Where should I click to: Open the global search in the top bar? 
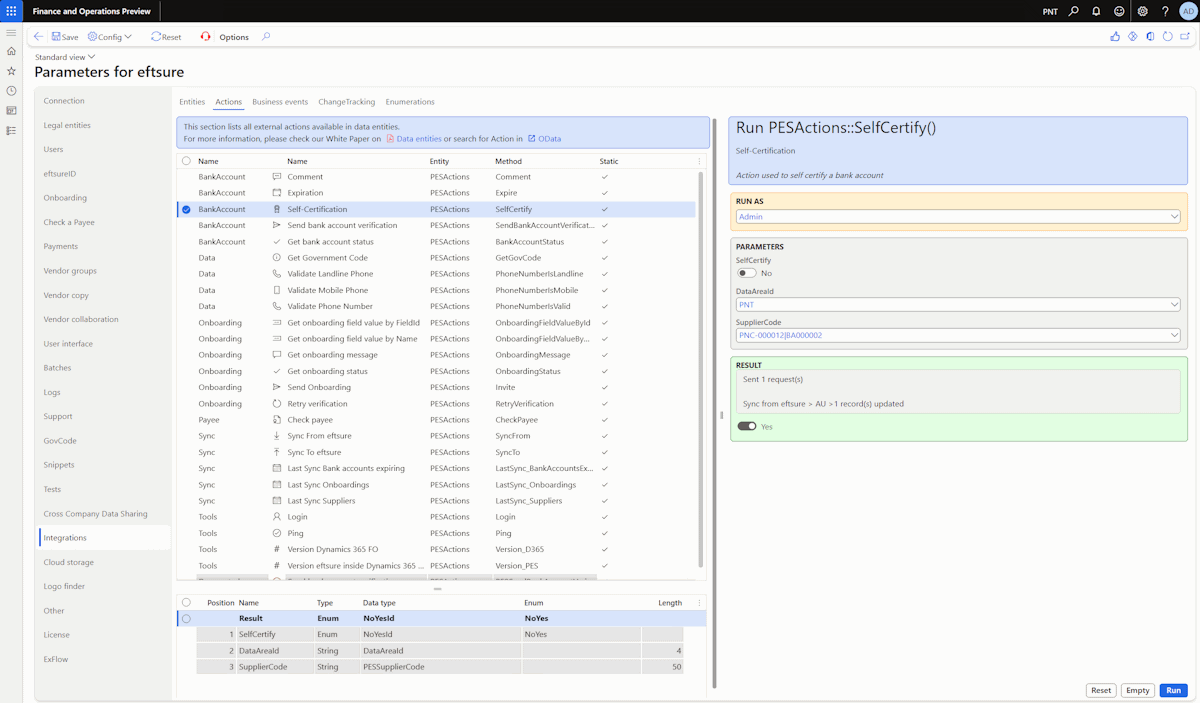(x=1074, y=11)
